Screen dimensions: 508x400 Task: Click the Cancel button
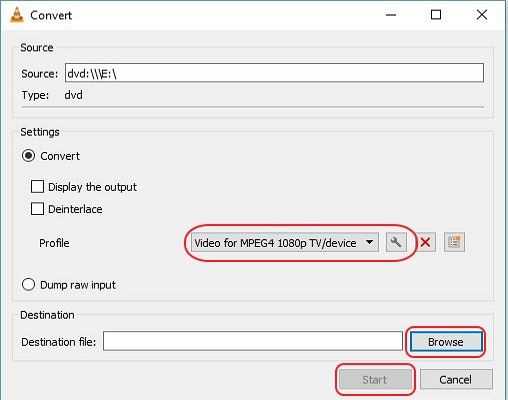456,379
